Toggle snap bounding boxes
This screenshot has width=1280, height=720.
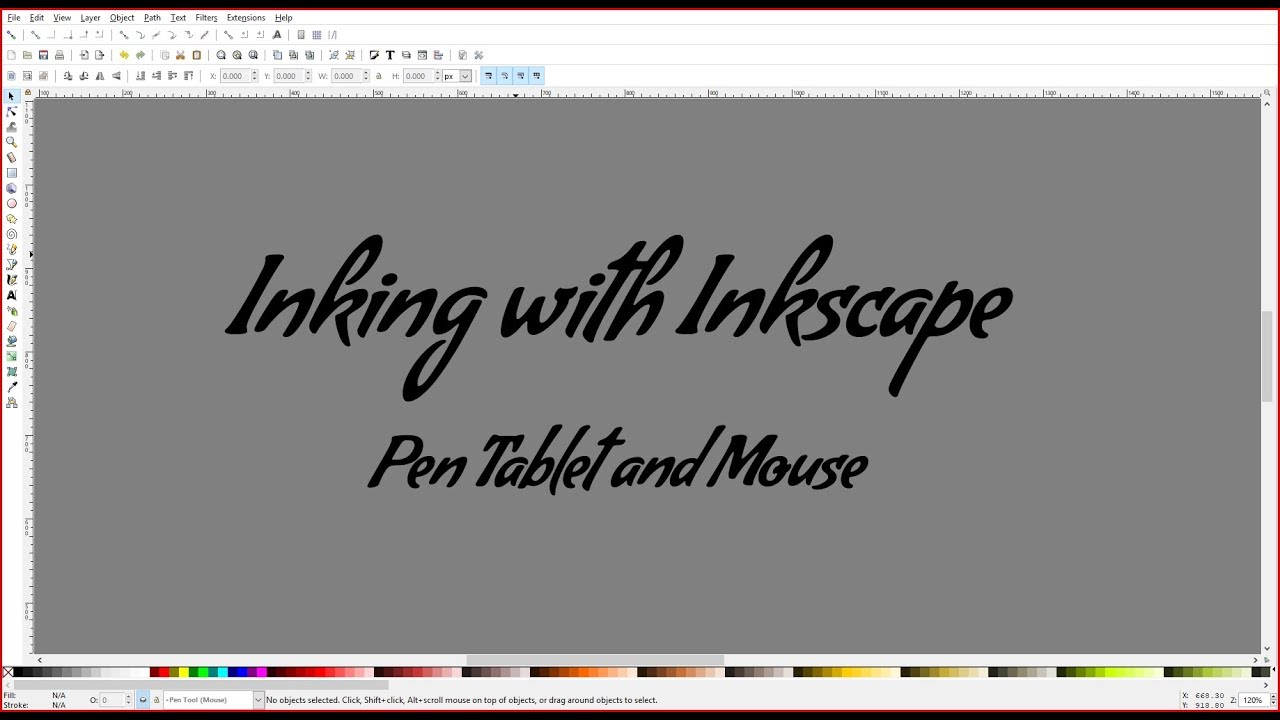[x=34, y=34]
